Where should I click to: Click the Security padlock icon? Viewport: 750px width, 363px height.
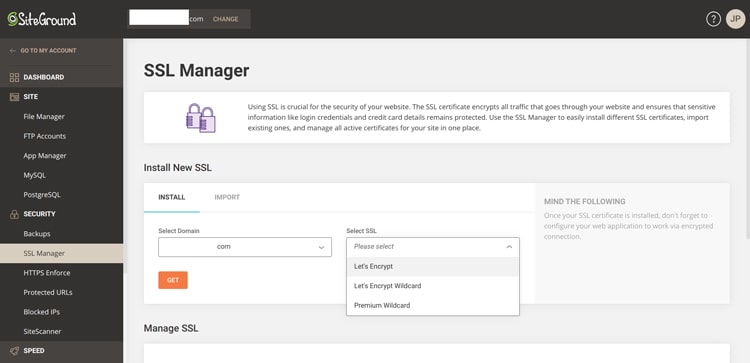[x=14, y=214]
